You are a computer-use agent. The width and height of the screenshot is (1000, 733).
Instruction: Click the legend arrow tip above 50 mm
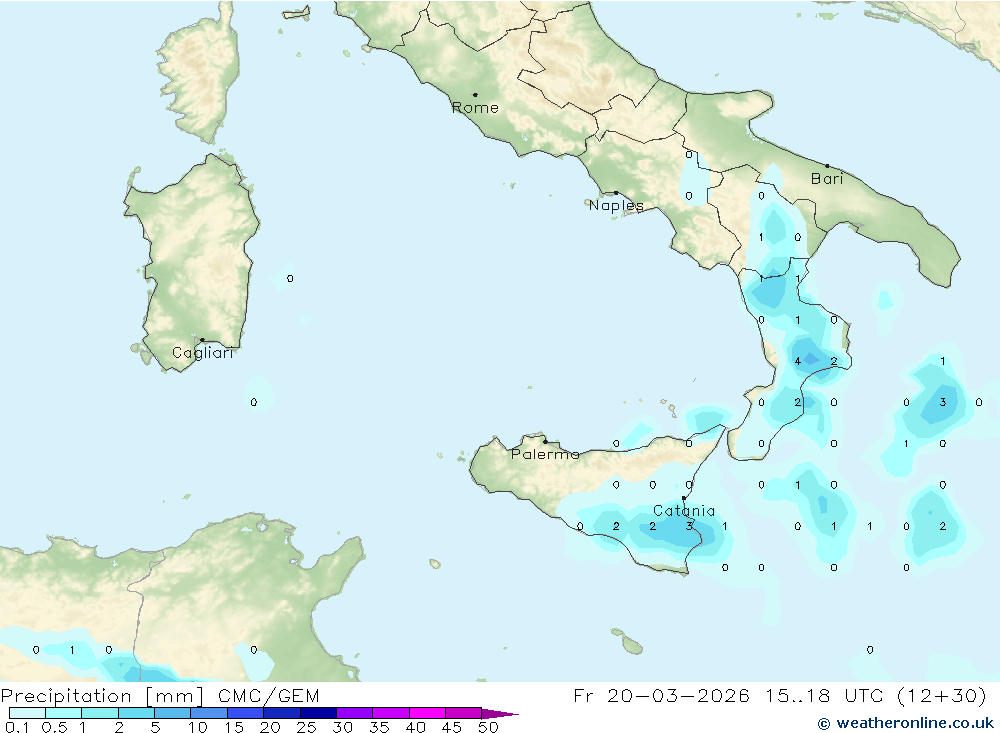coord(501,714)
